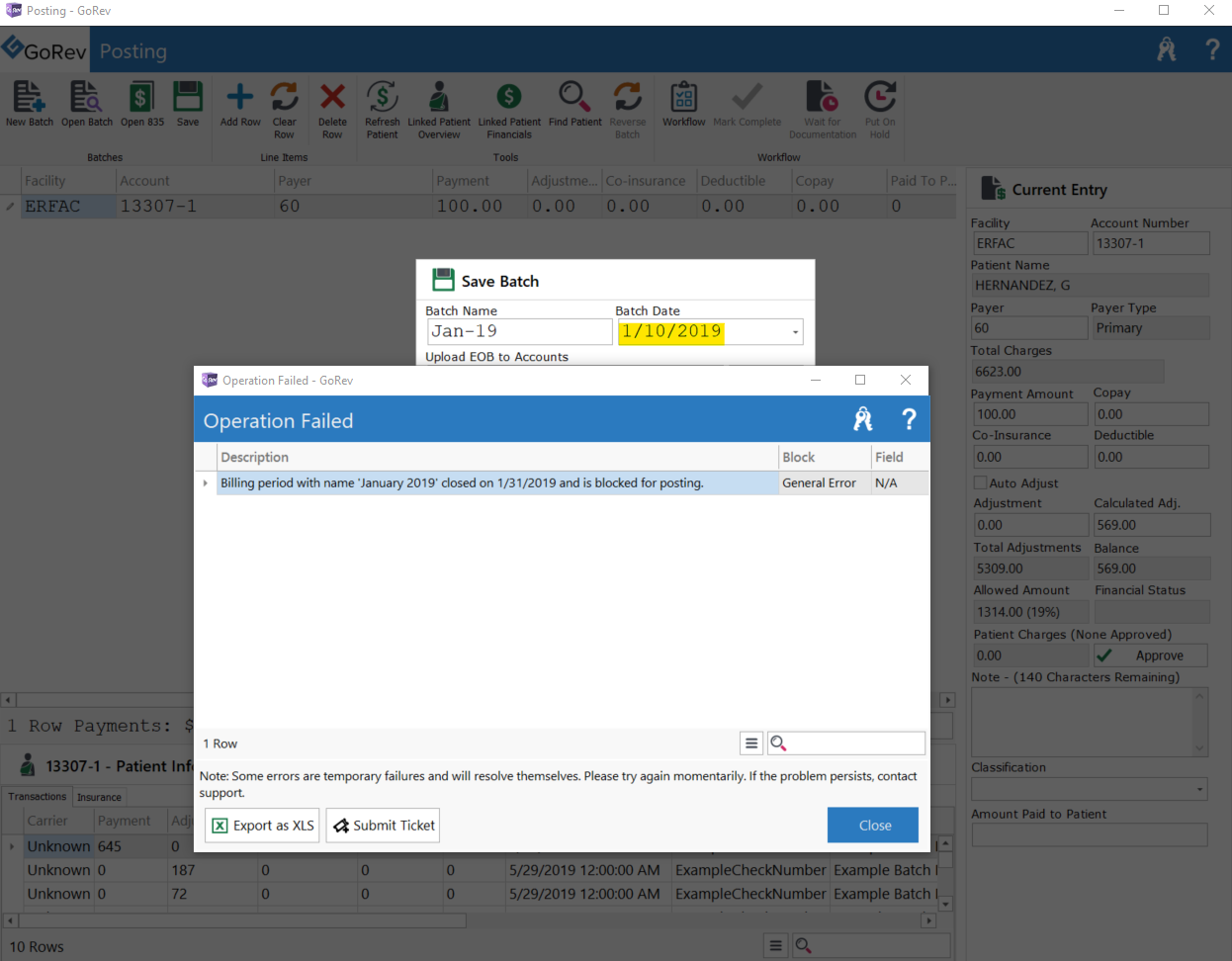Click the Save batch toolbar icon
Screen dimensions: 1232x961
pyautogui.click(x=188, y=97)
